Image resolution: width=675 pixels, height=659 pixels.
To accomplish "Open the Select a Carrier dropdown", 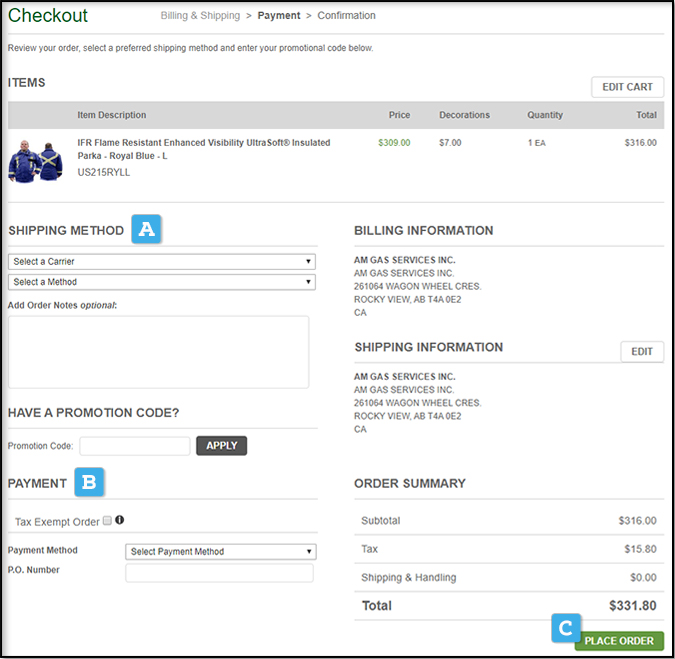I will point(162,262).
